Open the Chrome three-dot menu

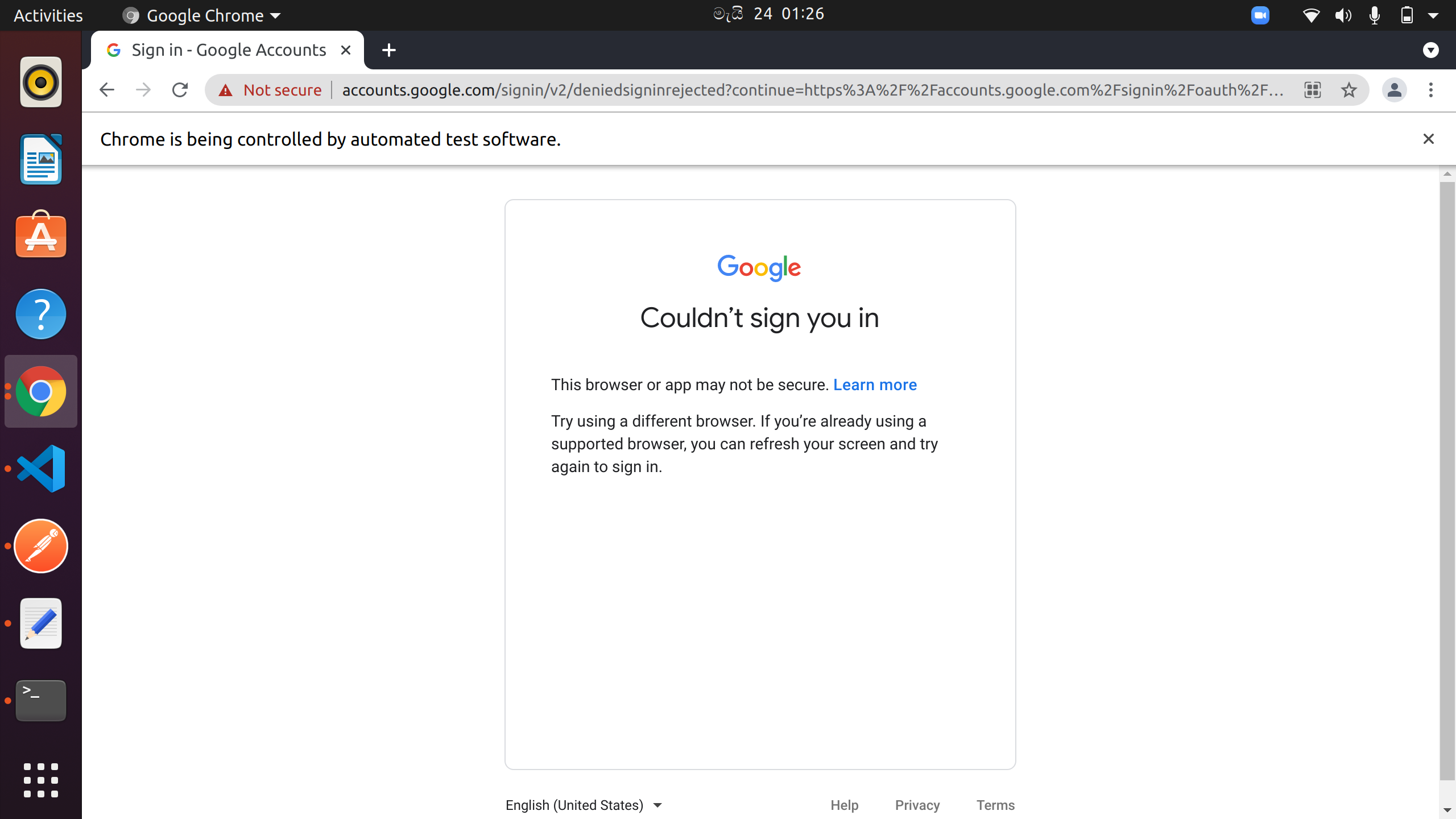(1430, 90)
